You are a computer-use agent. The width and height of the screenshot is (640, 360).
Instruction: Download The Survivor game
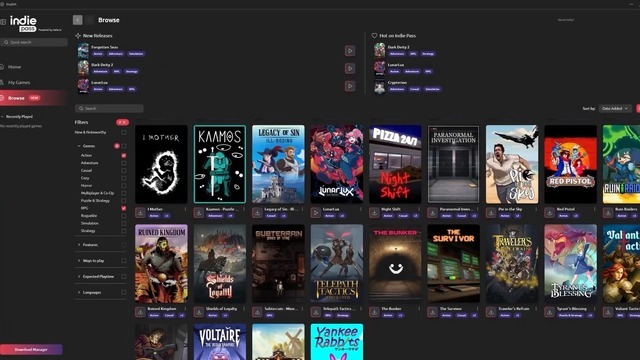click(433, 312)
